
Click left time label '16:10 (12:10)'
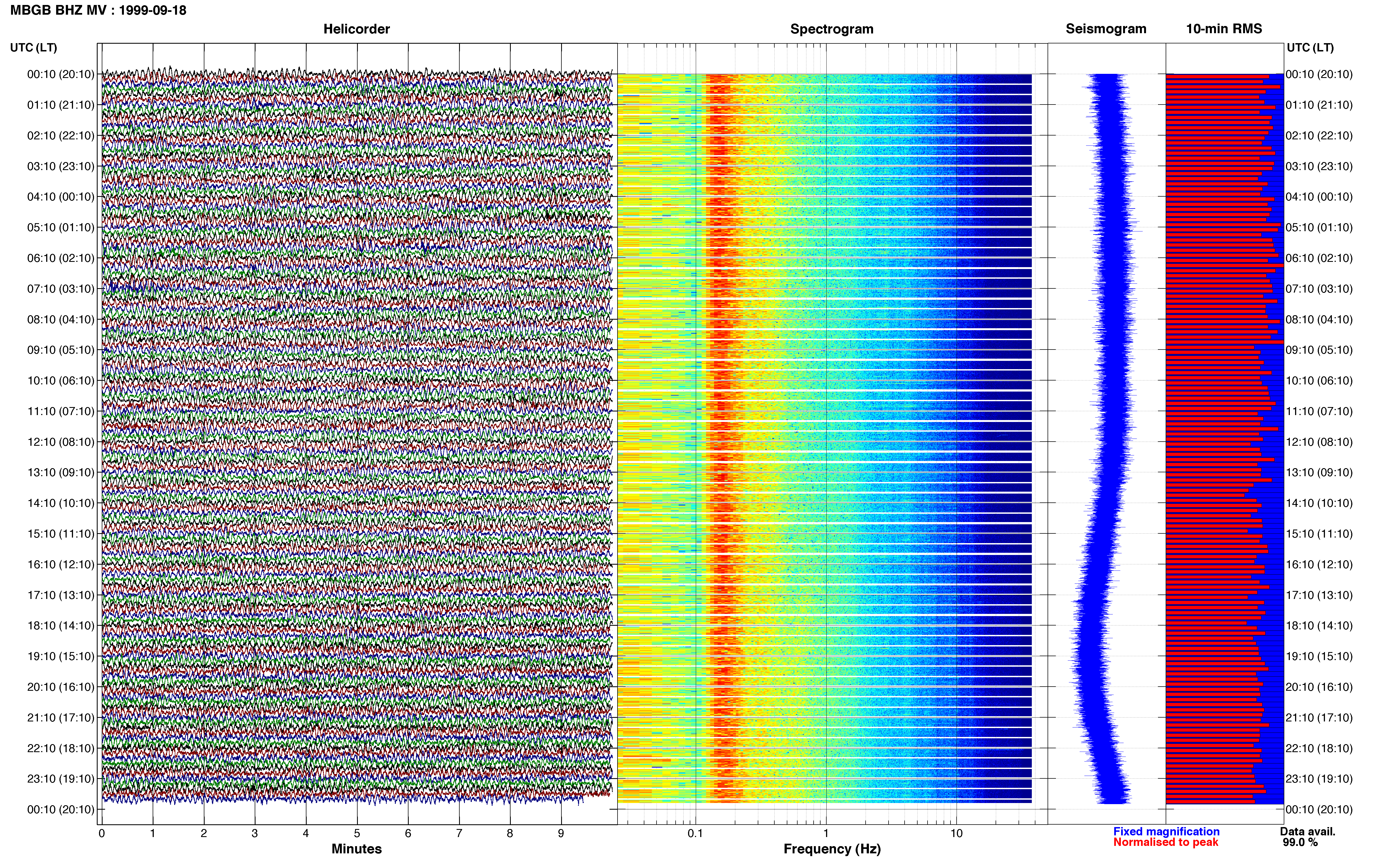click(61, 565)
